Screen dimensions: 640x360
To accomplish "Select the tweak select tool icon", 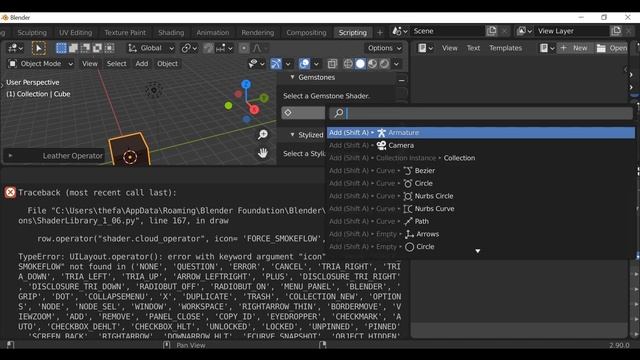I will (39, 48).
